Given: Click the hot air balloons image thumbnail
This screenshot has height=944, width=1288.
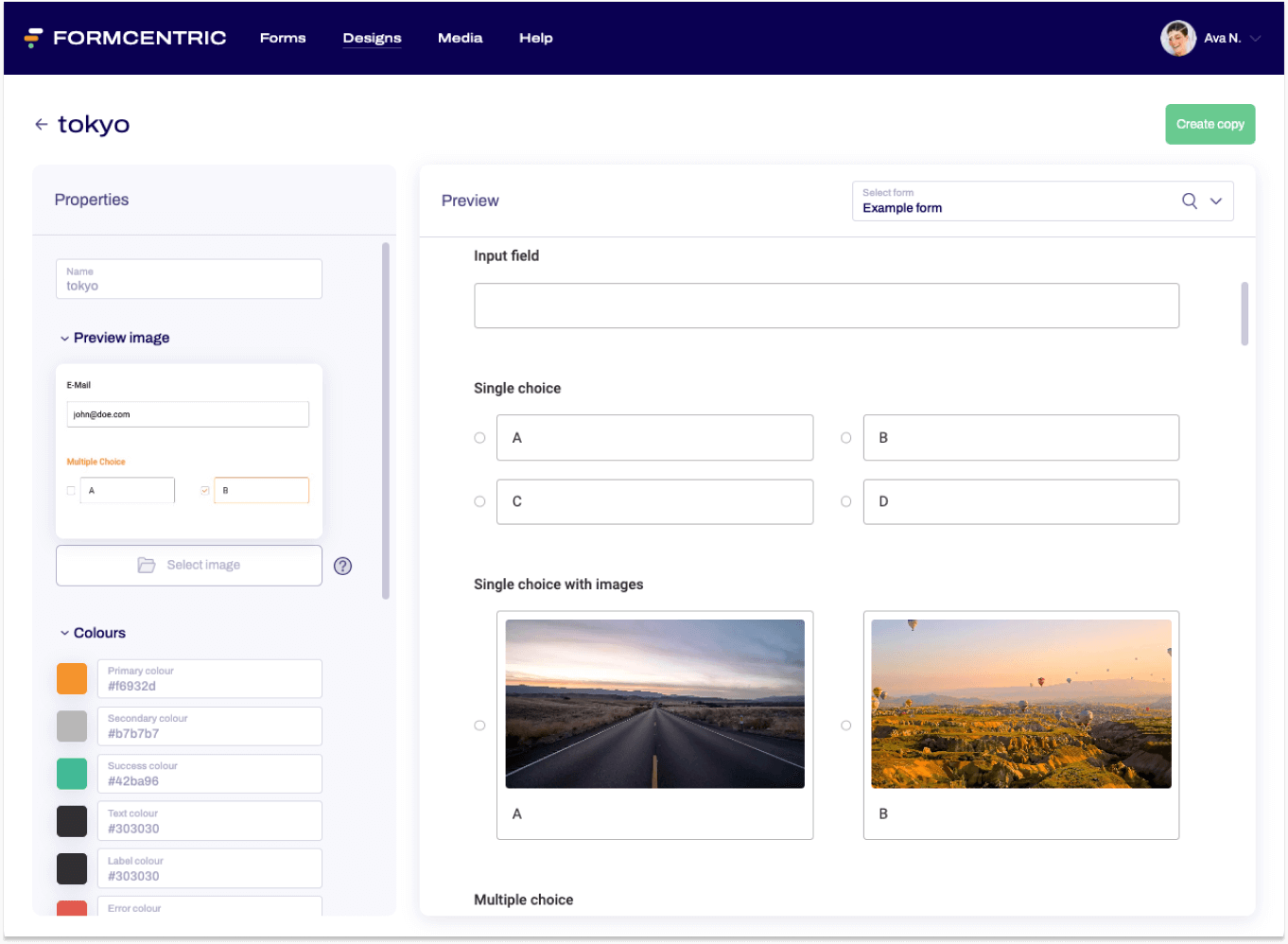Looking at the screenshot, I should click(1020, 704).
